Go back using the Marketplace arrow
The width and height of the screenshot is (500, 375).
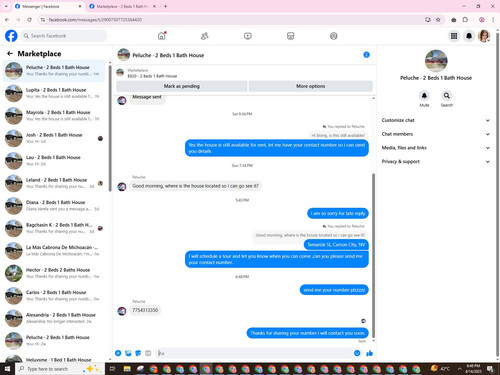click(x=10, y=53)
